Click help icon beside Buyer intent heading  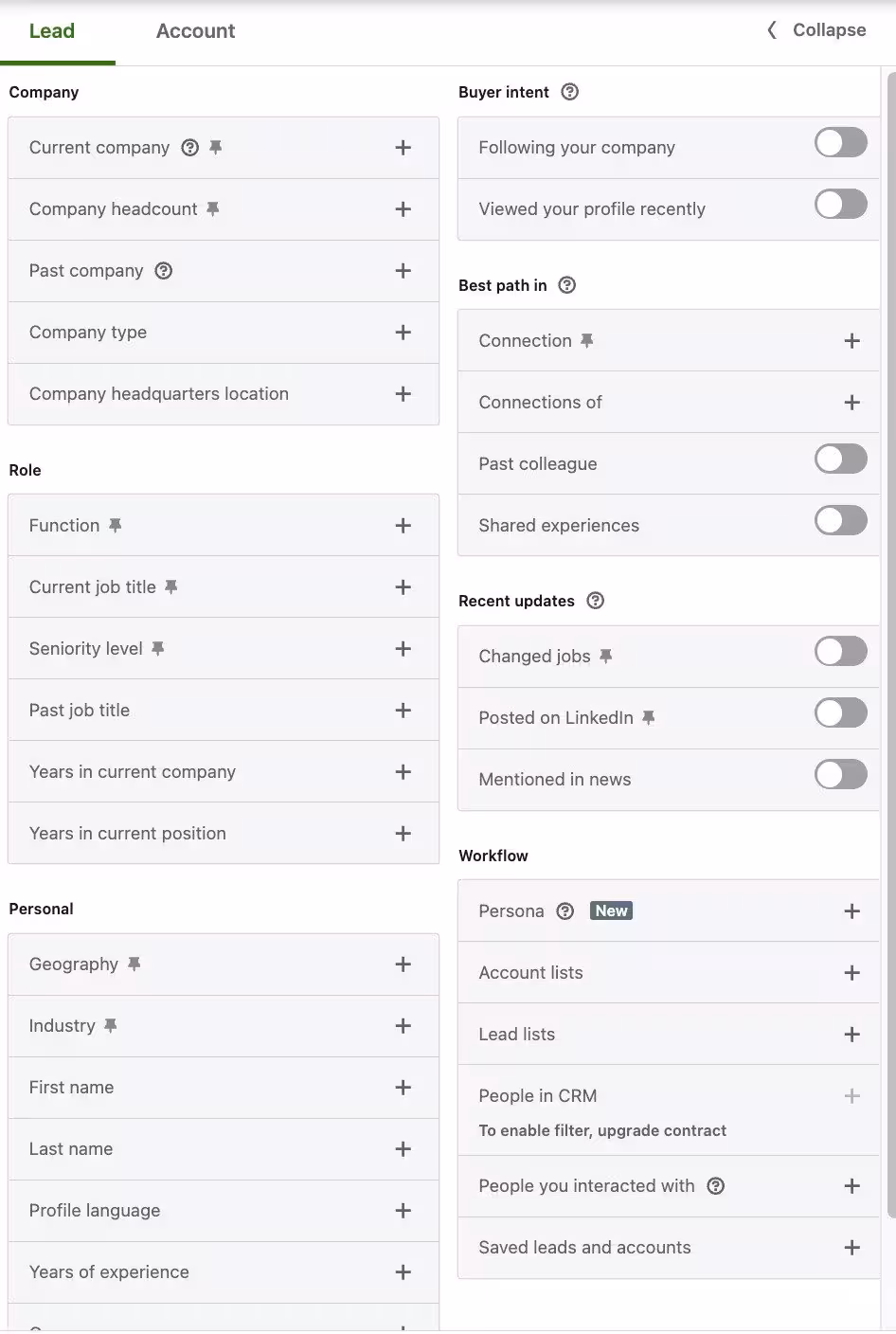coord(569,92)
